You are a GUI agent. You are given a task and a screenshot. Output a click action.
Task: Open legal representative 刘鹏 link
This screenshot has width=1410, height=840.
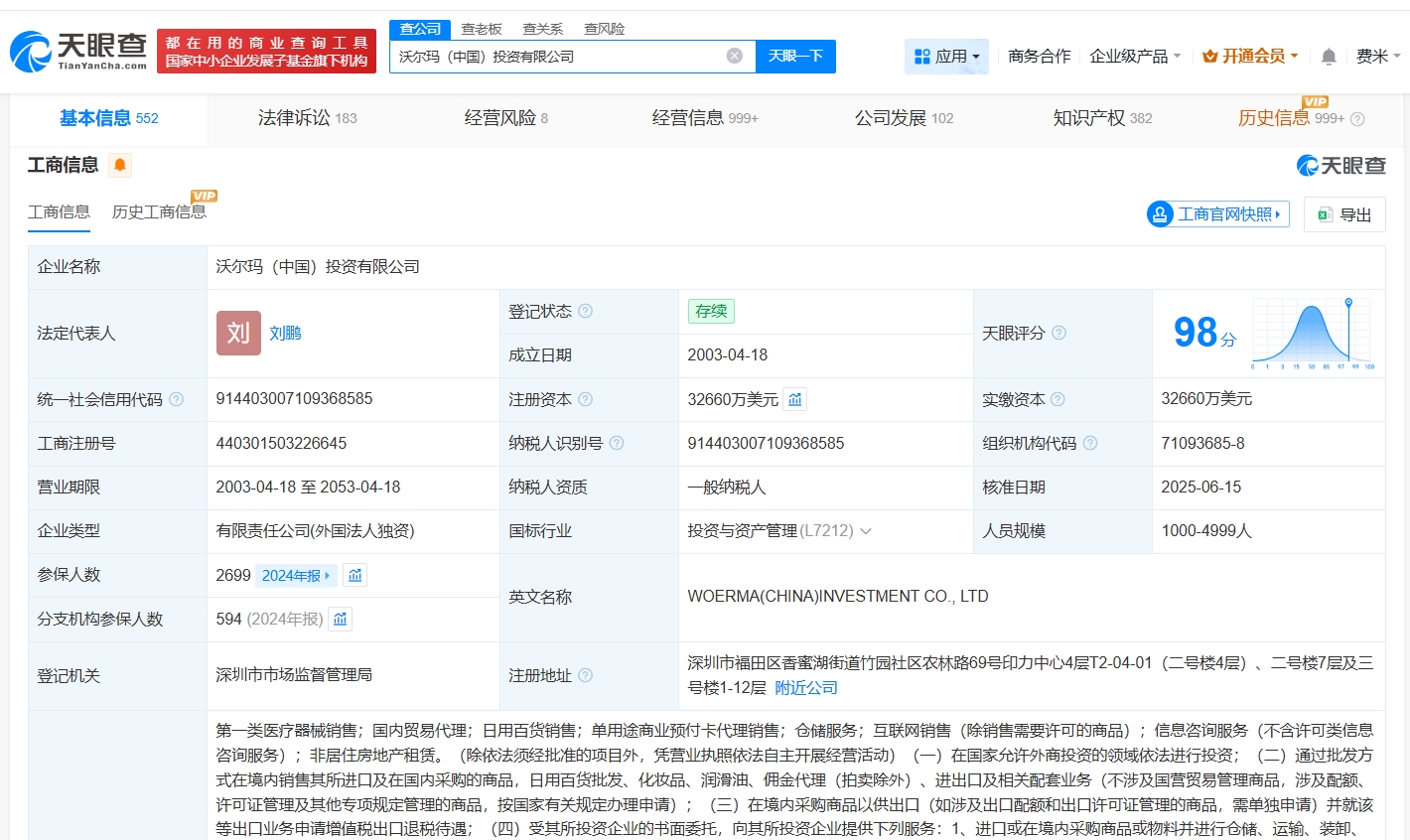click(285, 334)
